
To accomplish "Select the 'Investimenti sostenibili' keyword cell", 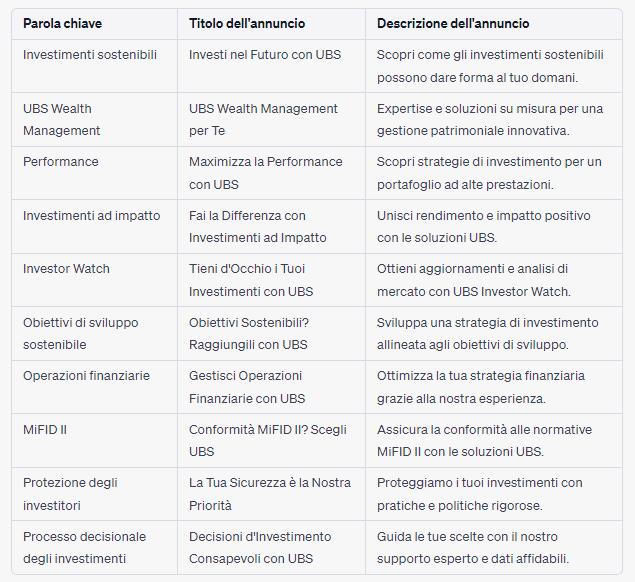I will [x=90, y=54].
